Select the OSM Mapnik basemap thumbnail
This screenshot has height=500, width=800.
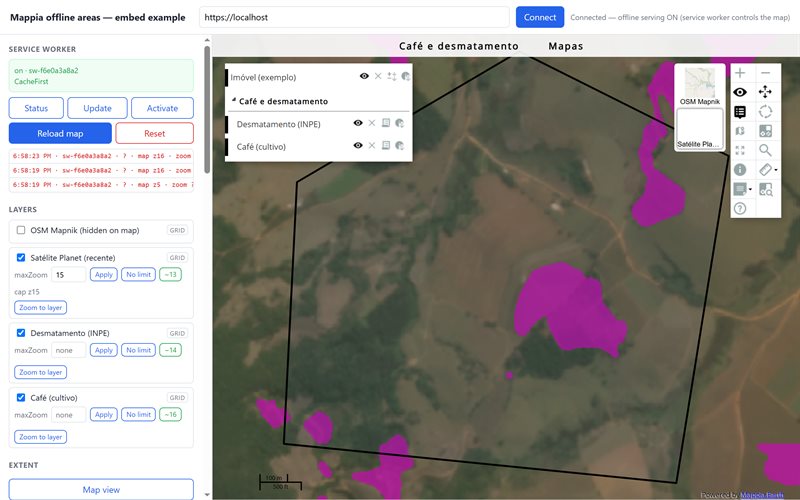coord(699,86)
